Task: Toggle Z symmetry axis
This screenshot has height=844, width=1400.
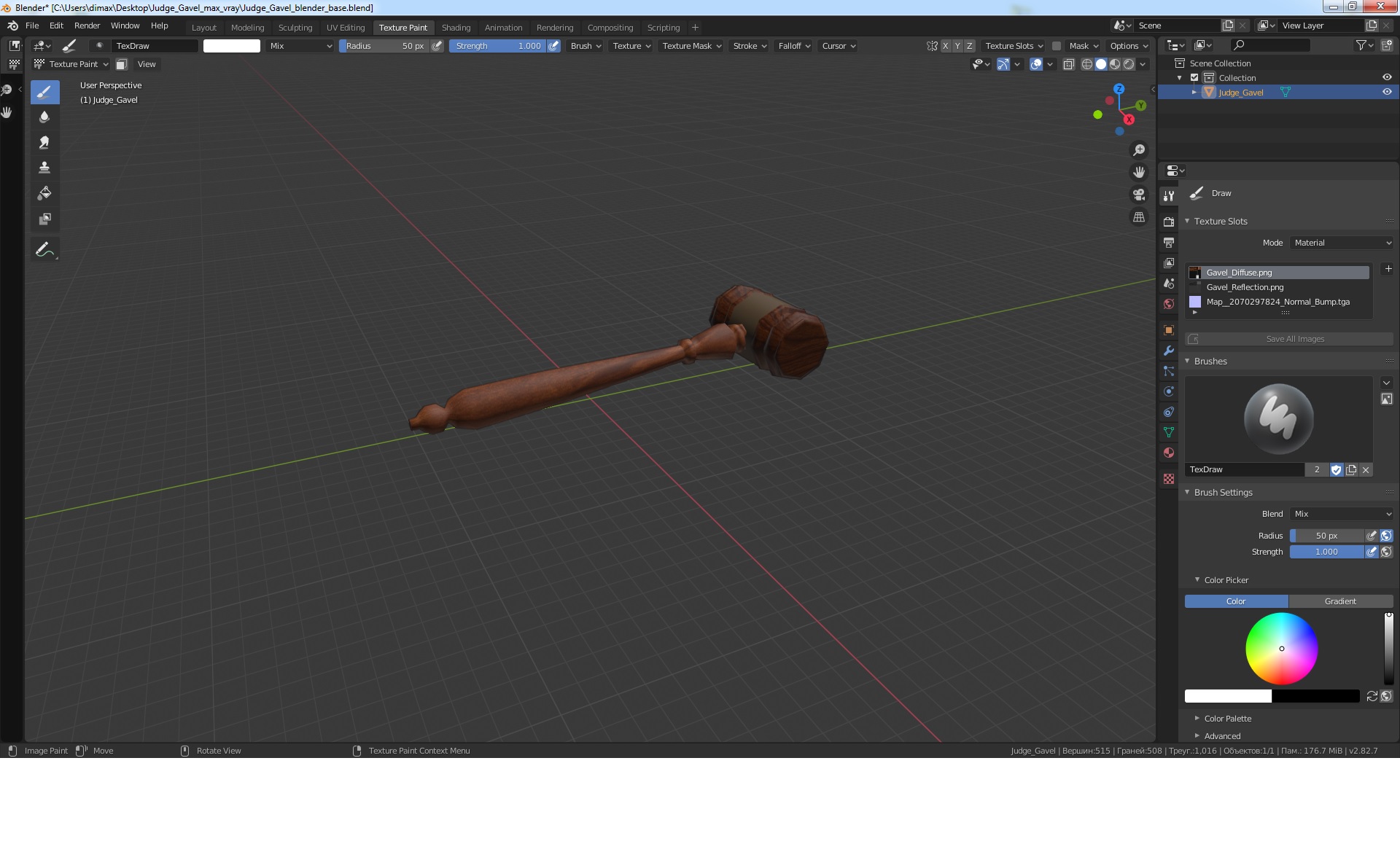Action: (969, 46)
